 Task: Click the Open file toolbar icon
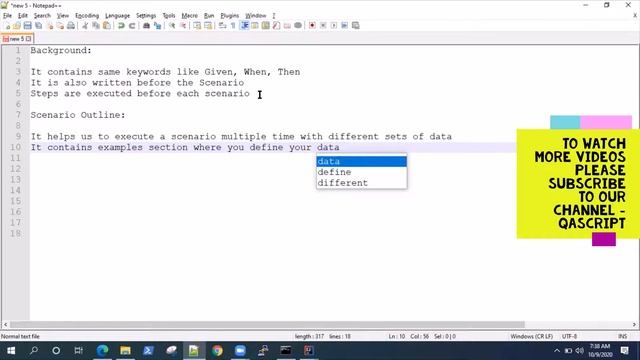(x=17, y=26)
